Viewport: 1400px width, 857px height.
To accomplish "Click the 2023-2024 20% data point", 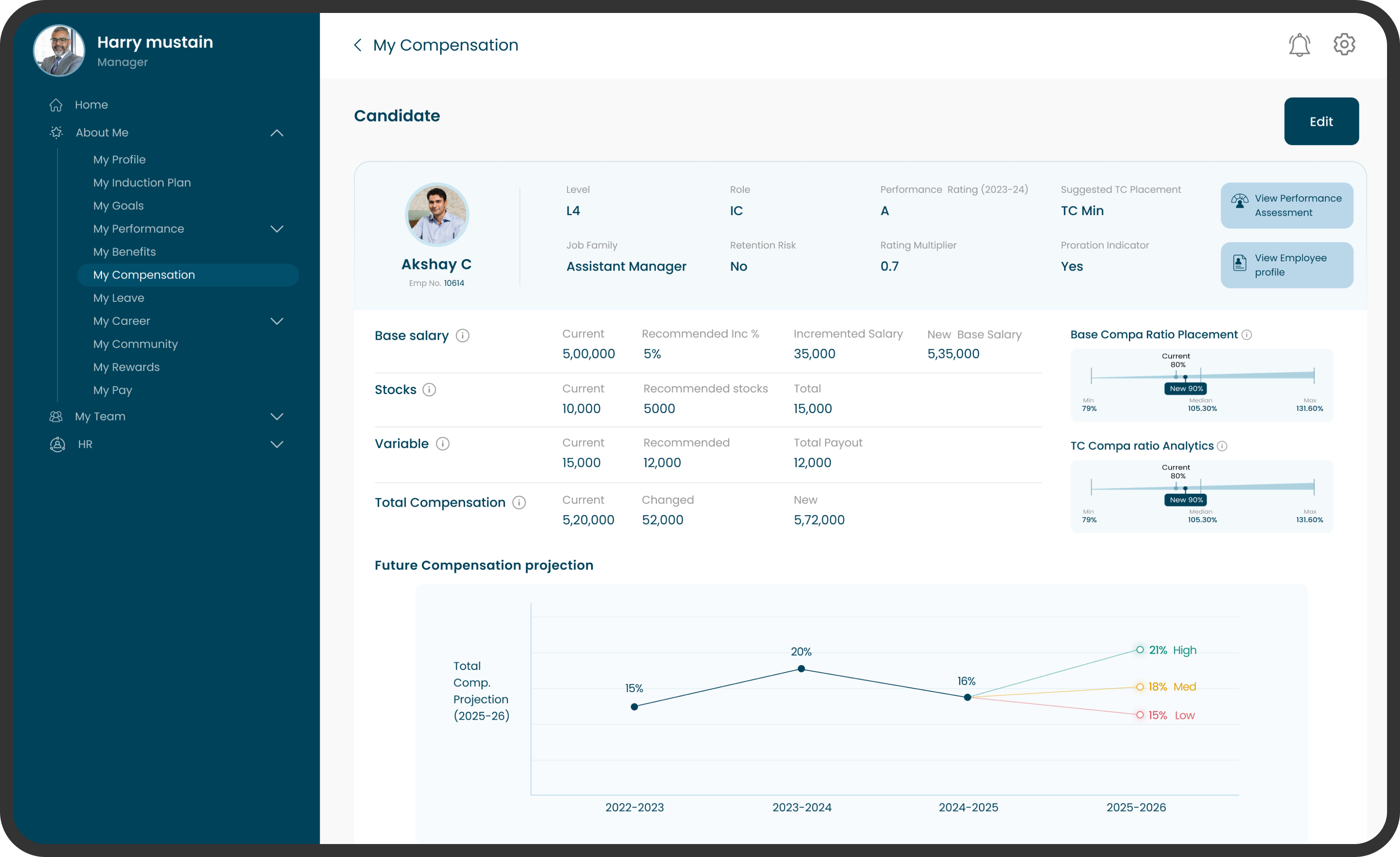I will [x=801, y=669].
